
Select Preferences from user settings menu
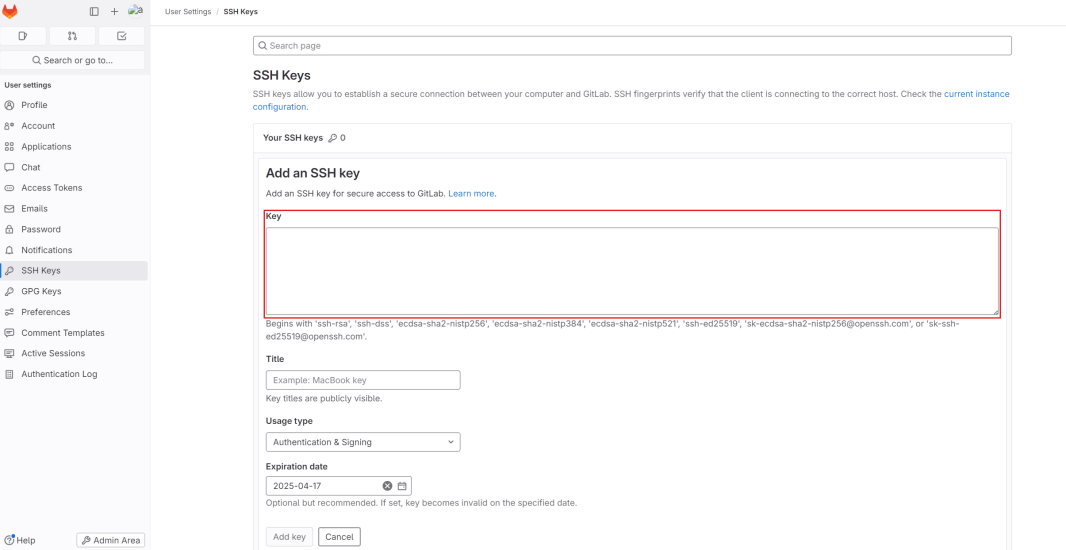(46, 312)
